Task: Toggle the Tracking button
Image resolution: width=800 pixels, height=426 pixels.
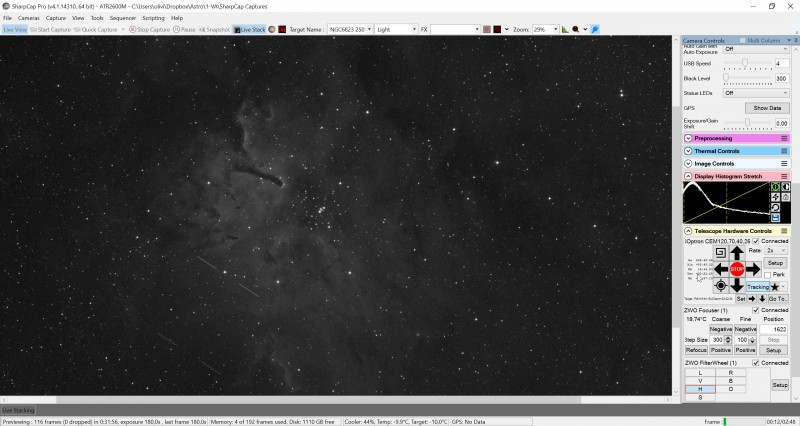Action: (x=758, y=287)
